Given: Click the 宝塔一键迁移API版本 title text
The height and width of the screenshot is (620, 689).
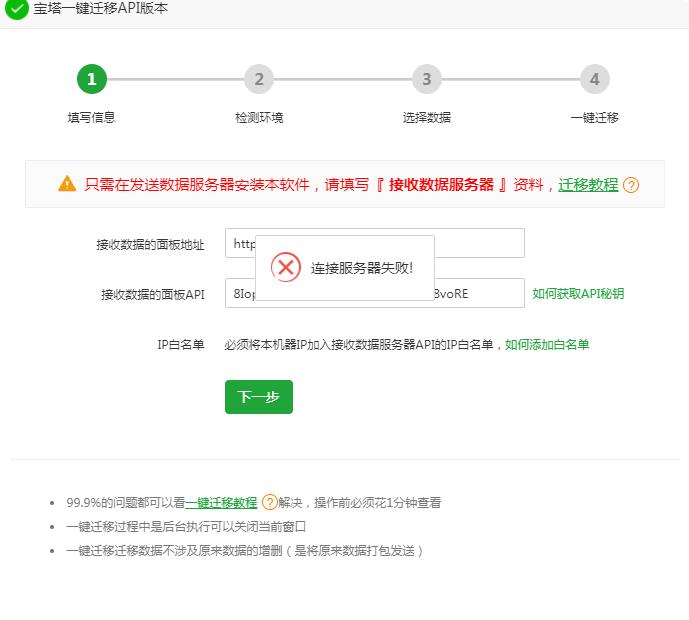Looking at the screenshot, I should [101, 8].
